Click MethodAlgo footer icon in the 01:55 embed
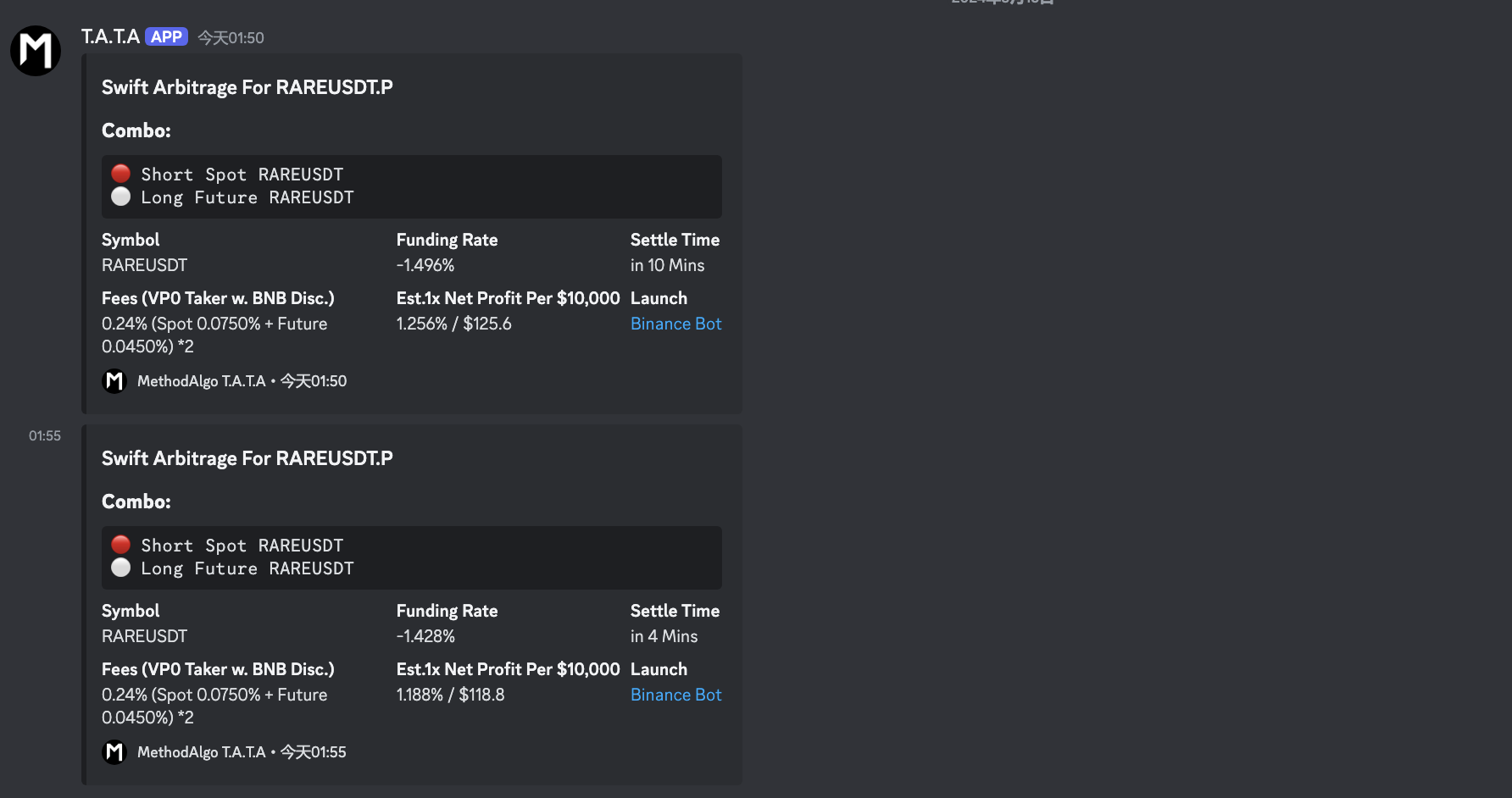The image size is (1512, 798). pos(114,752)
